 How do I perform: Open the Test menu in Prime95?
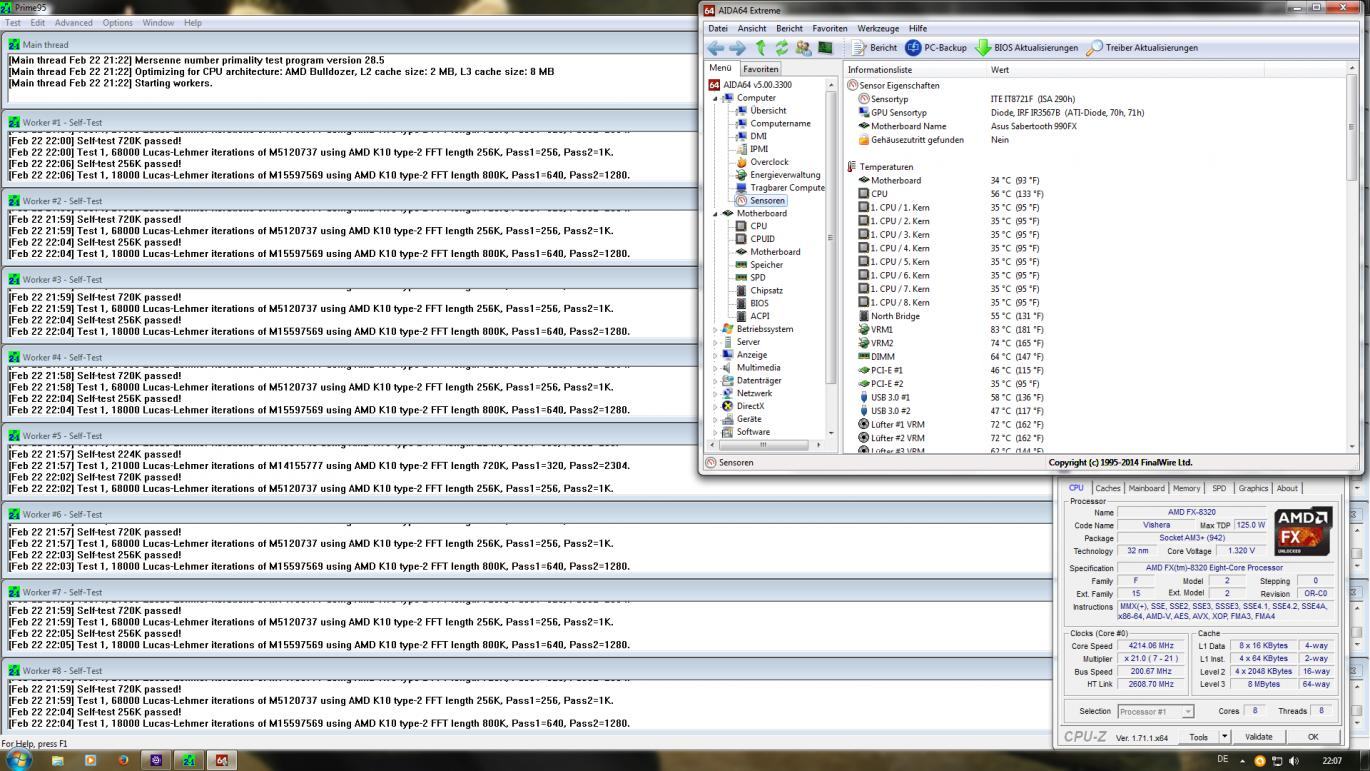pyautogui.click(x=13, y=22)
